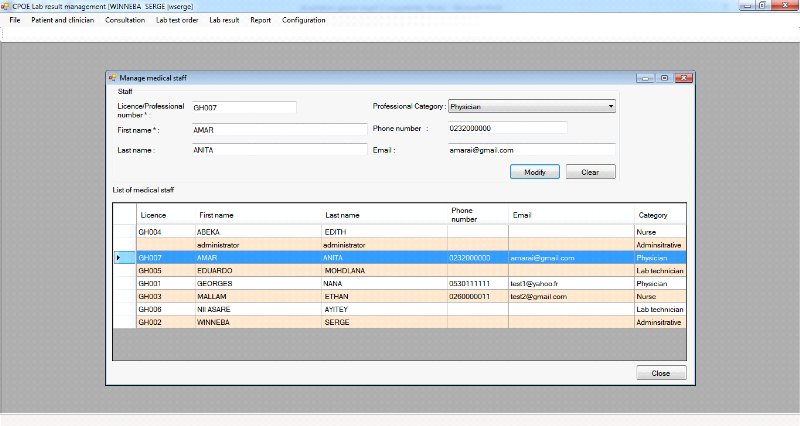
Task: Open the File menu
Action: click(14, 20)
